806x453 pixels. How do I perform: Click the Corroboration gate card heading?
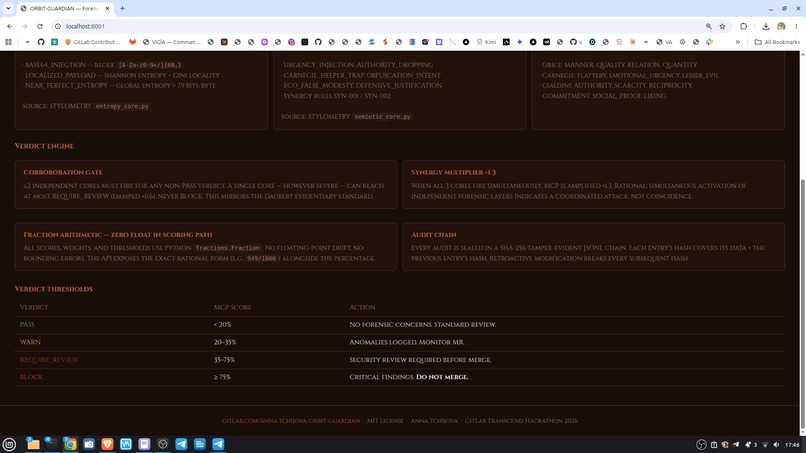(x=63, y=172)
